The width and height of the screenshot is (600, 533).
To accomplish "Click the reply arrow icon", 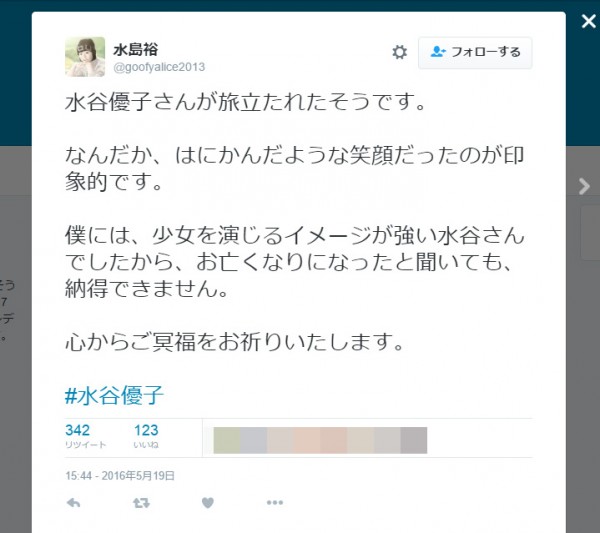I will [x=73, y=502].
